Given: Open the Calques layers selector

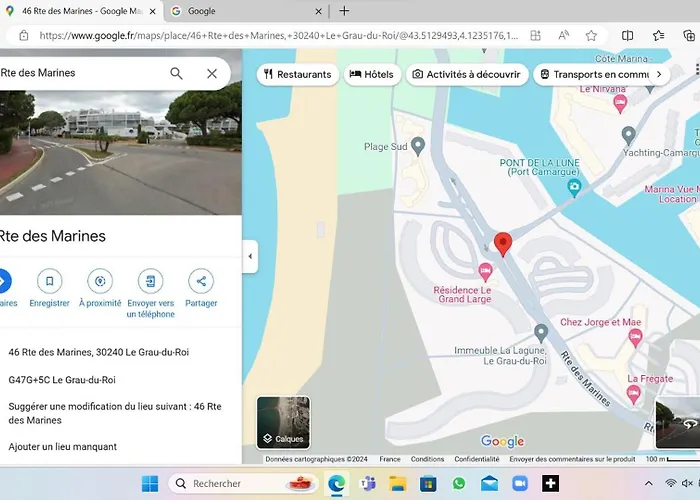Looking at the screenshot, I should point(283,421).
